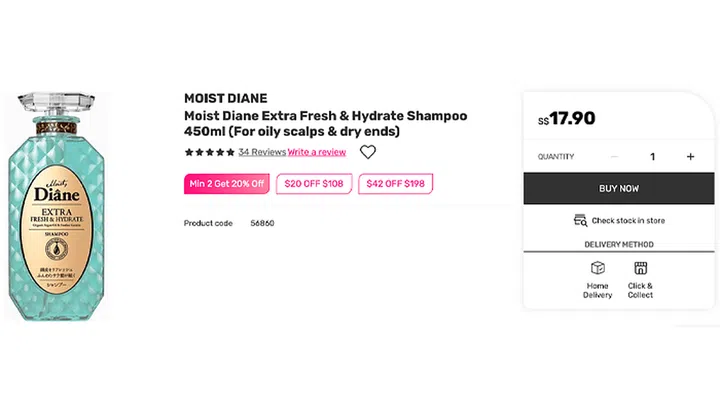
Task: Add product to wishlist with heart icon
Action: point(368,152)
